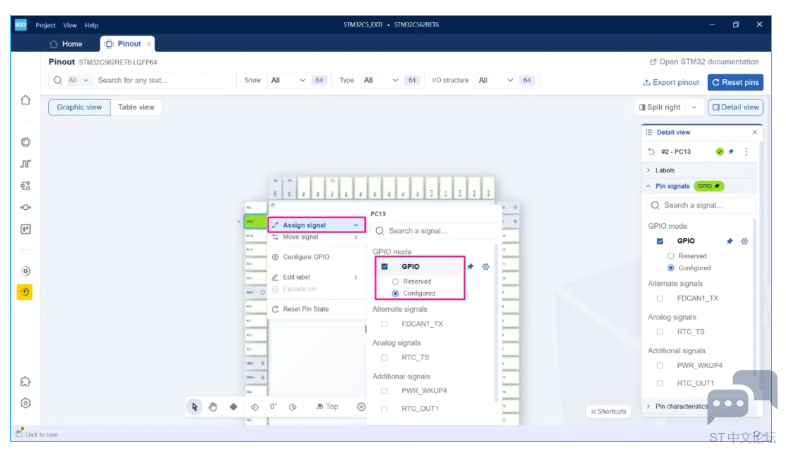The height and width of the screenshot is (453, 786).
Task: Uncheck GPIO checkbox in Detail view
Action: pos(660,241)
